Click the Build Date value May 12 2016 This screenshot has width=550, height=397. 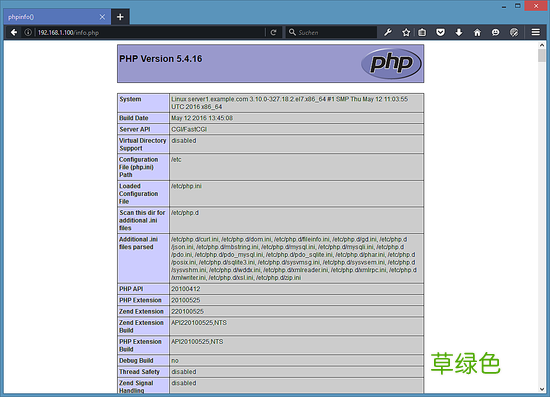pyautogui.click(x=202, y=118)
